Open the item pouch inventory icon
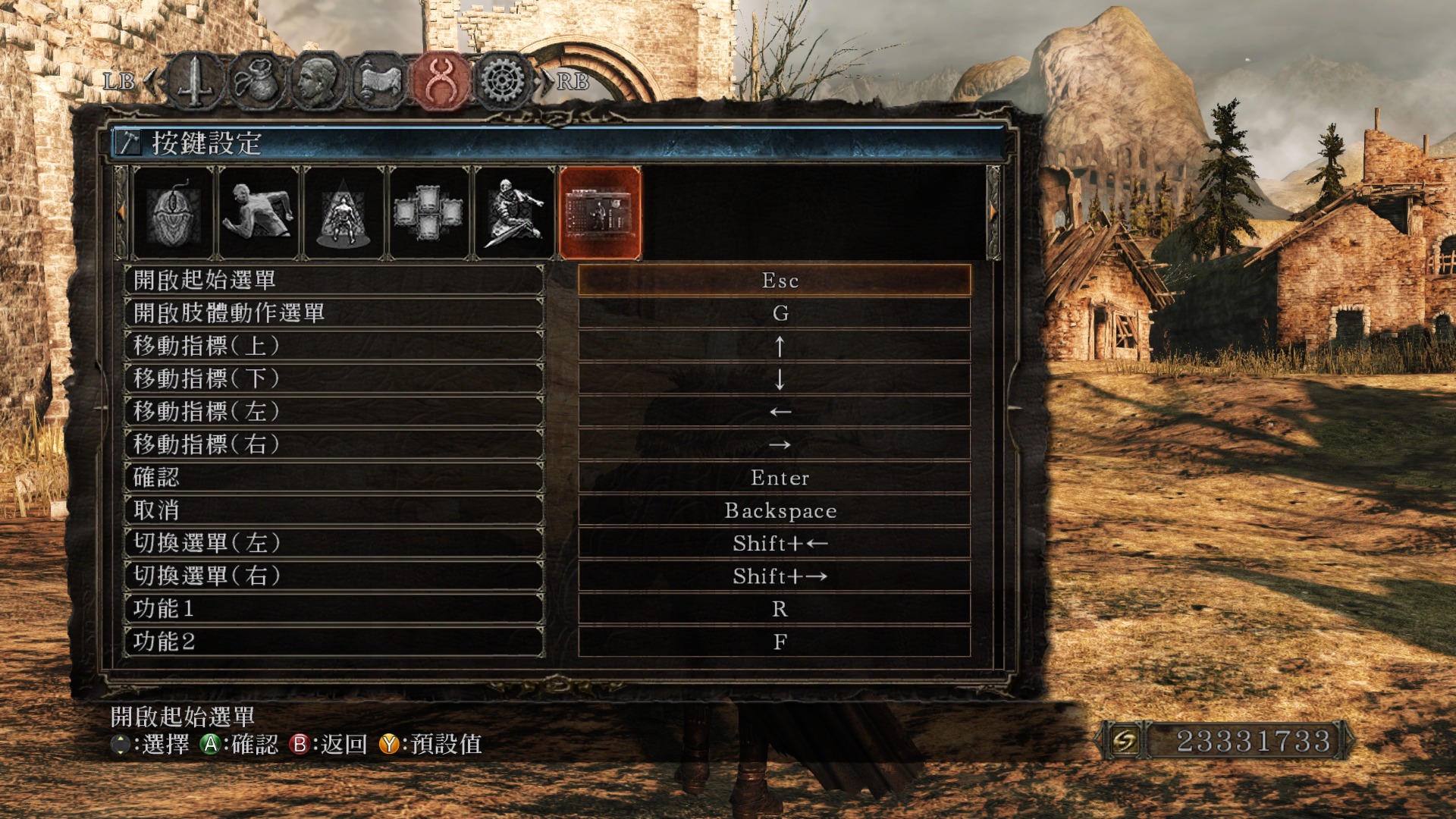The height and width of the screenshot is (819, 1456). (x=257, y=80)
